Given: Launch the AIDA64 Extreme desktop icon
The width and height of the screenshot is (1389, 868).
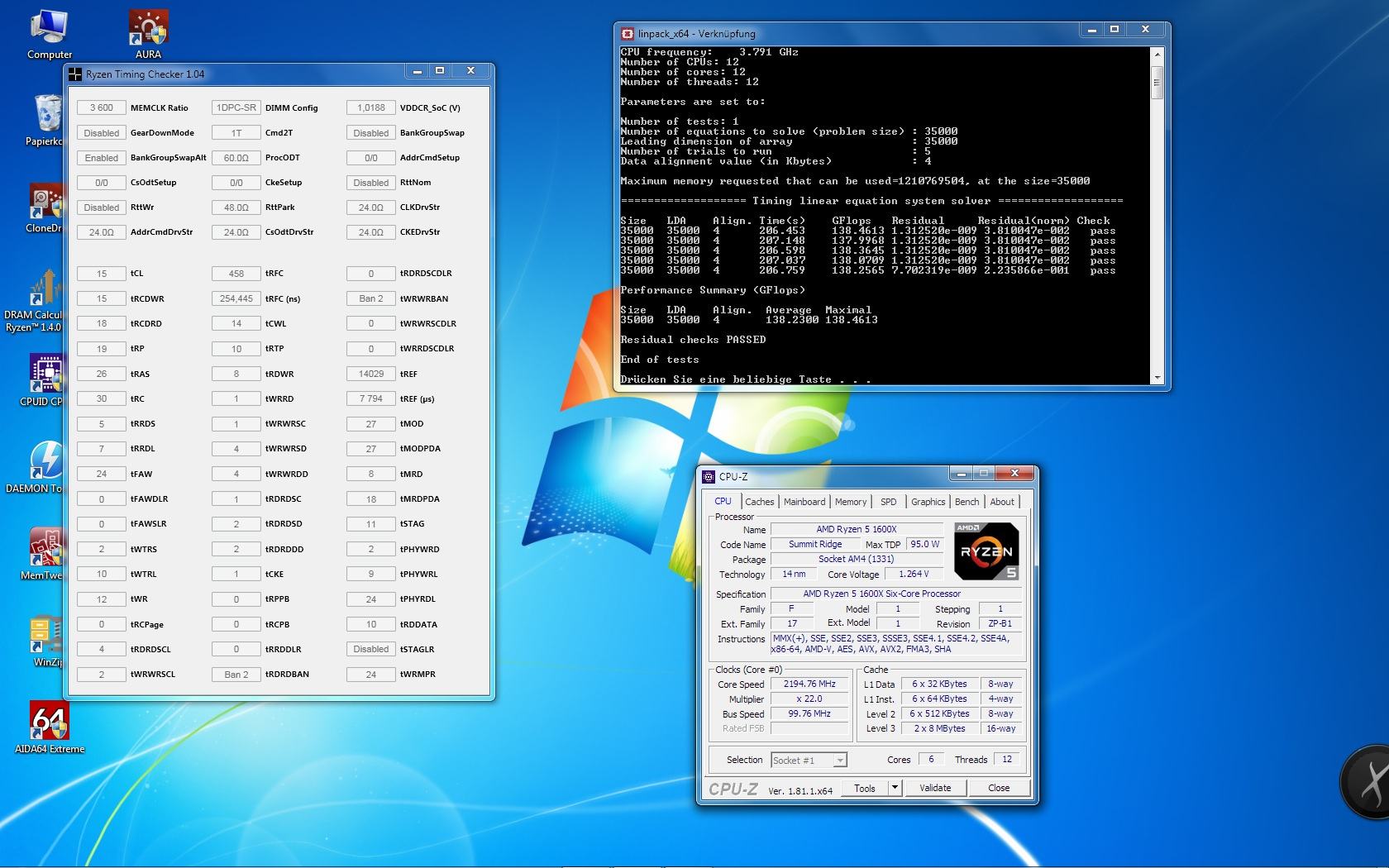Looking at the screenshot, I should [50, 727].
